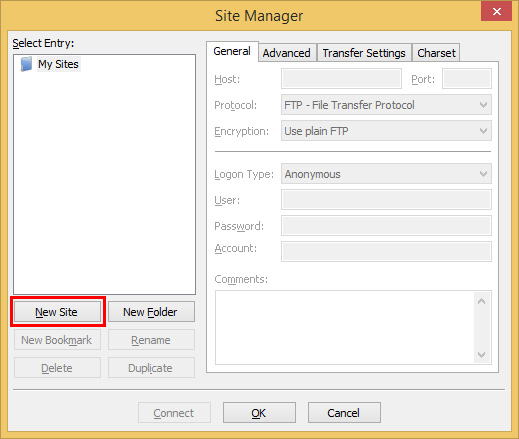
Task: Click the New Folder button
Action: coord(151,312)
